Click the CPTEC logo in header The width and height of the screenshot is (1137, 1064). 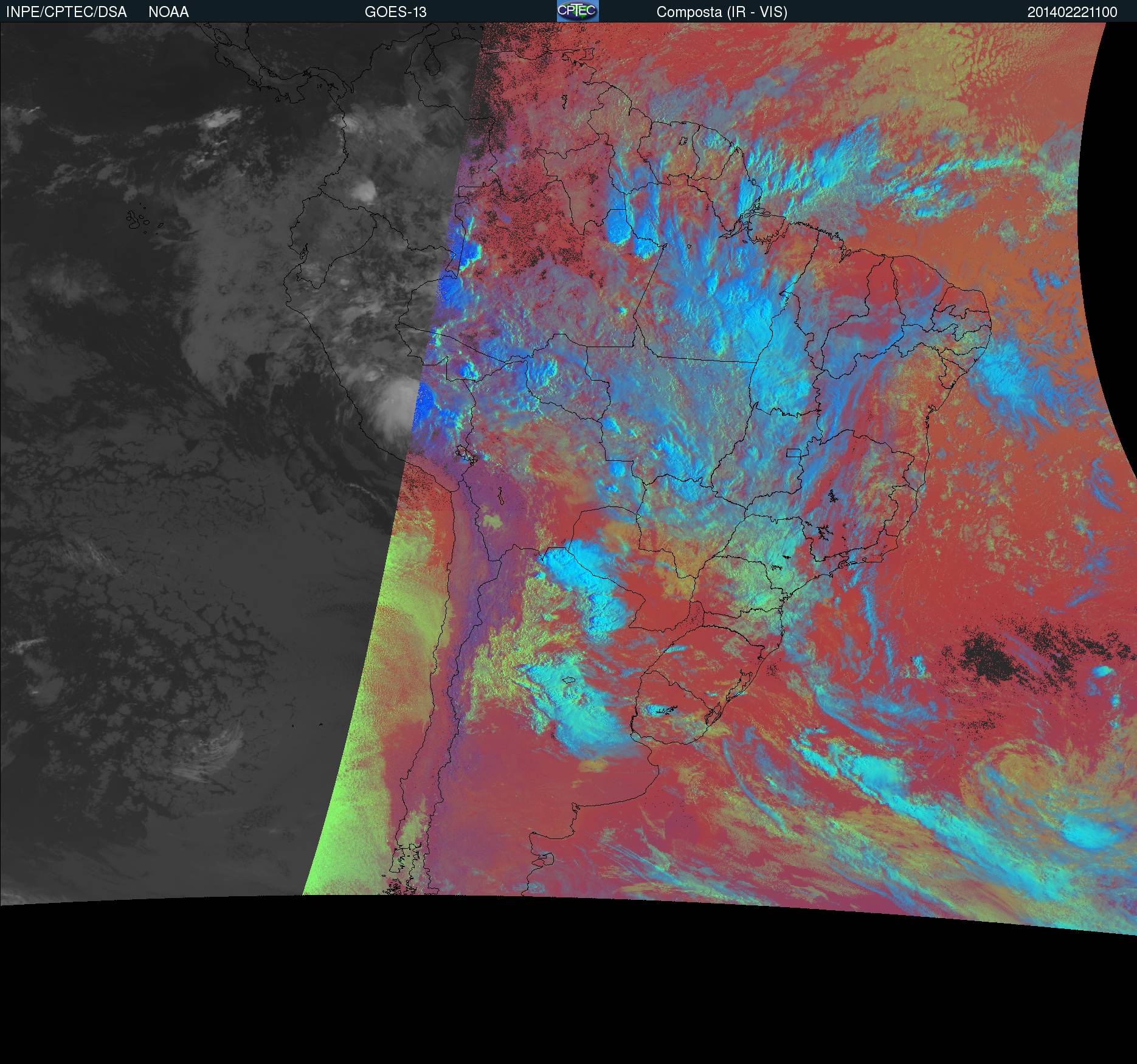pos(578,11)
